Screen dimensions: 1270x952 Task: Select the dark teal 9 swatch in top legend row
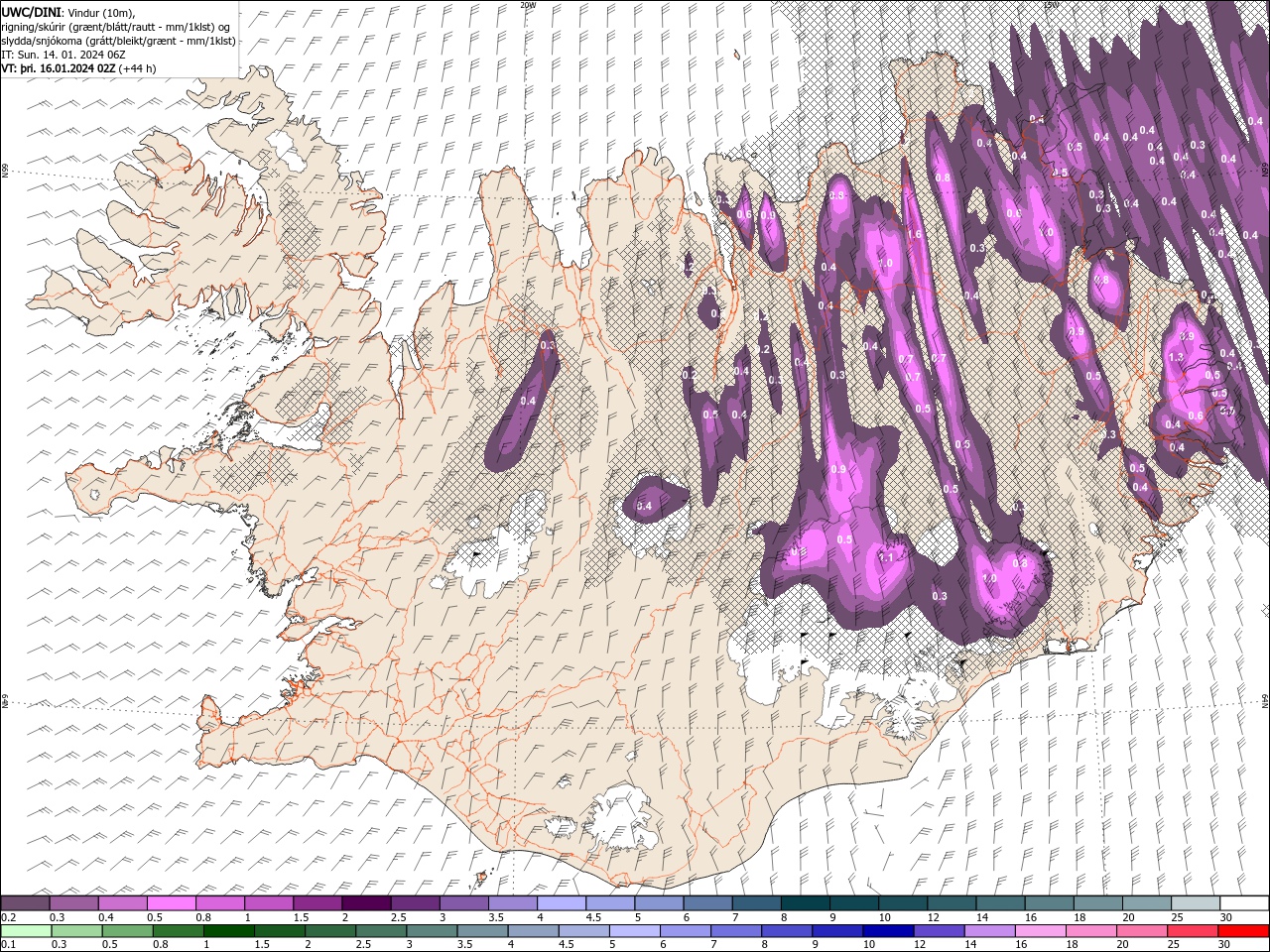coord(852,903)
